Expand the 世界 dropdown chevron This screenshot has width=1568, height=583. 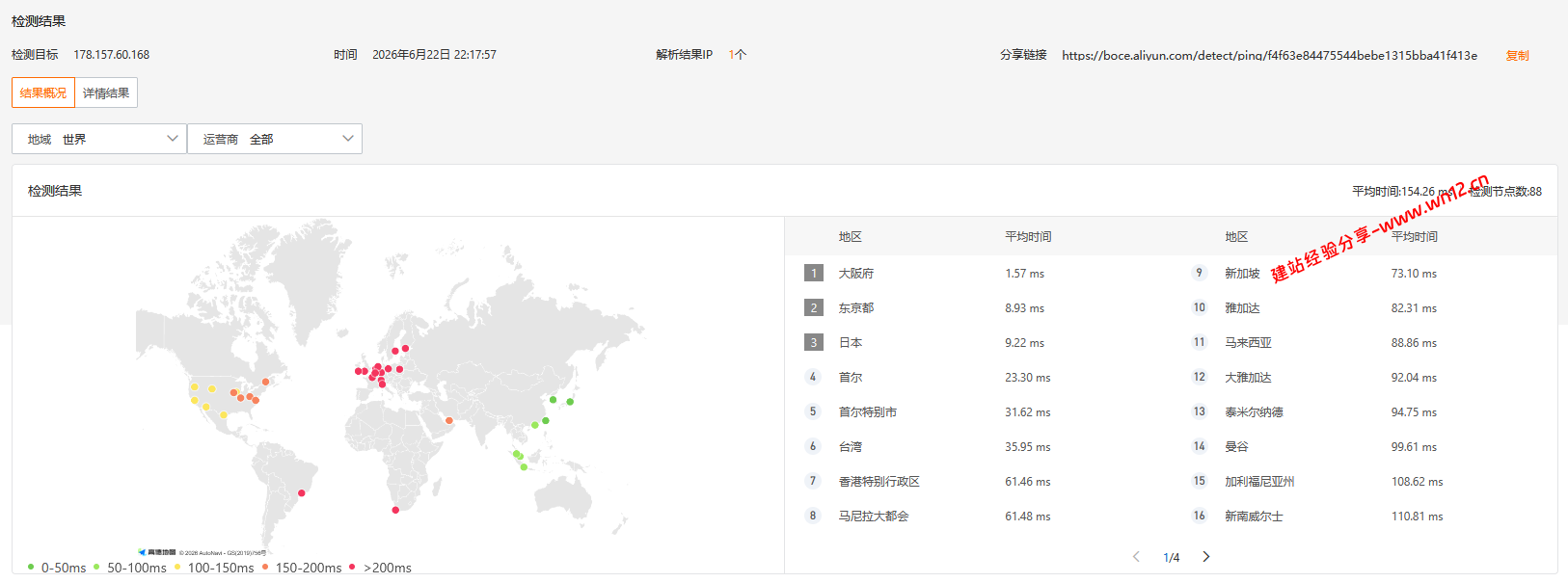tap(173, 139)
